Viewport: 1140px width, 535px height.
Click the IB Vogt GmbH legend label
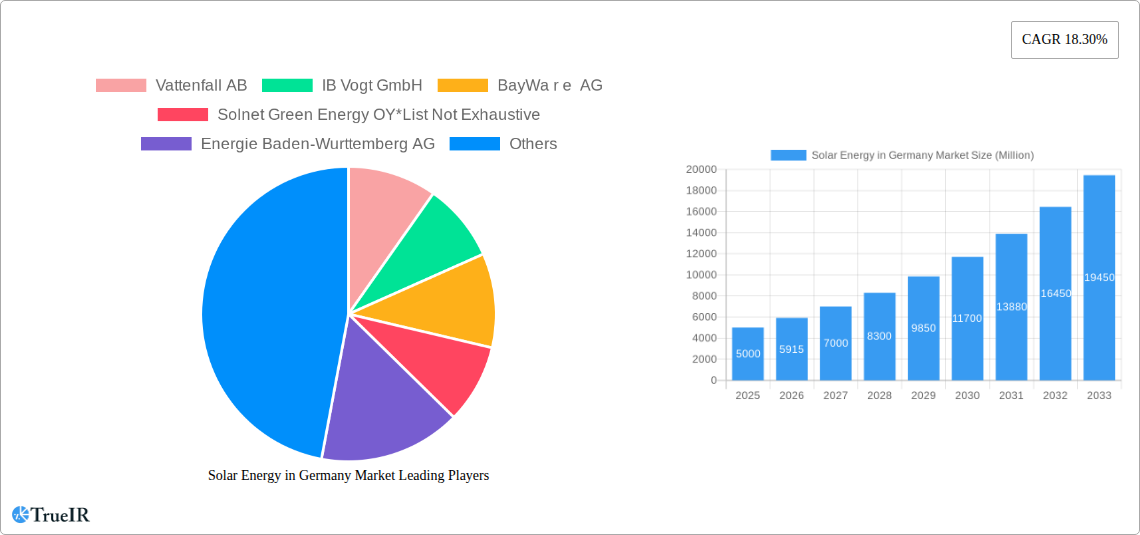pos(372,85)
